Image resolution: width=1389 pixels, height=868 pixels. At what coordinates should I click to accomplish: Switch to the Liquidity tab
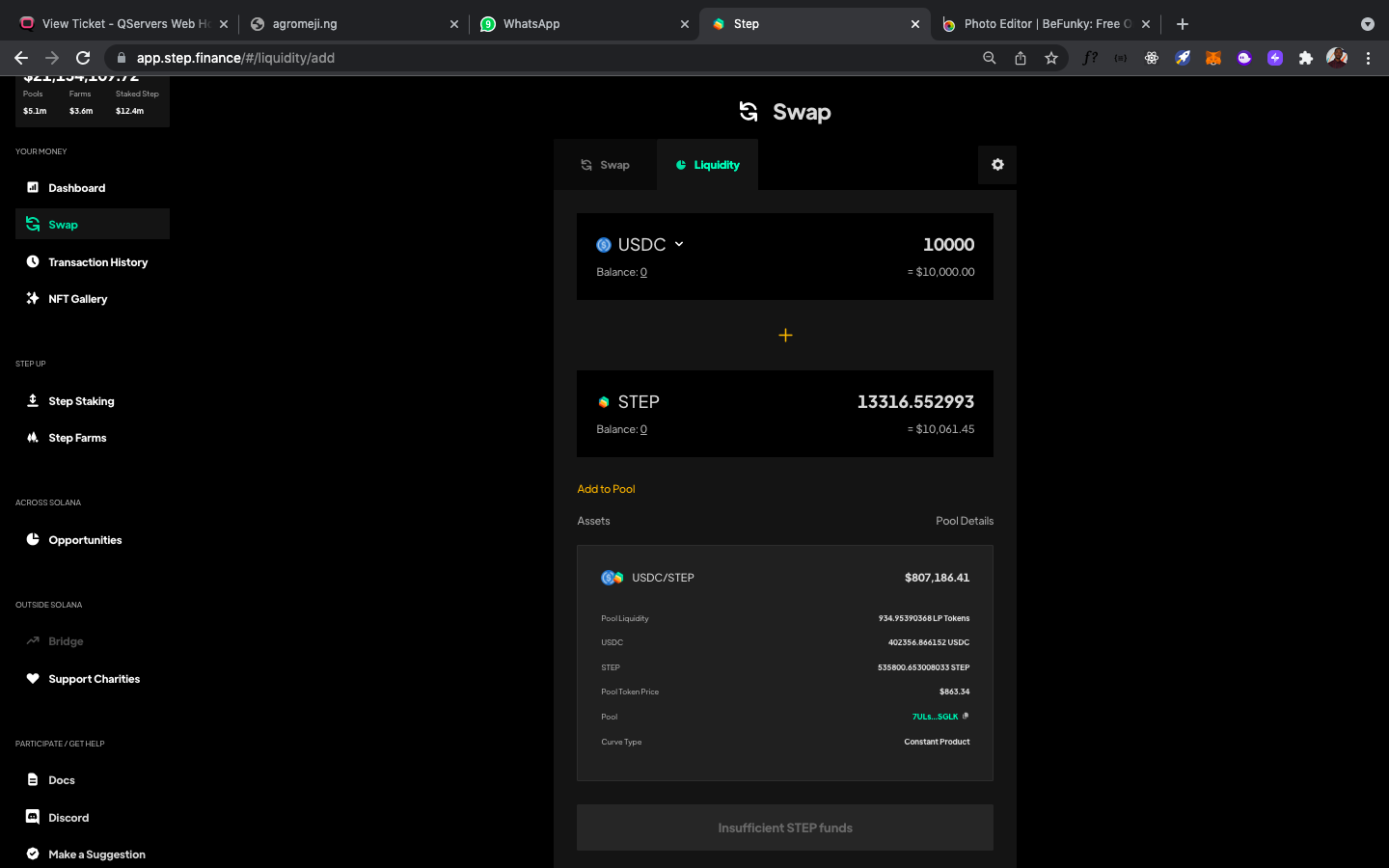click(707, 165)
